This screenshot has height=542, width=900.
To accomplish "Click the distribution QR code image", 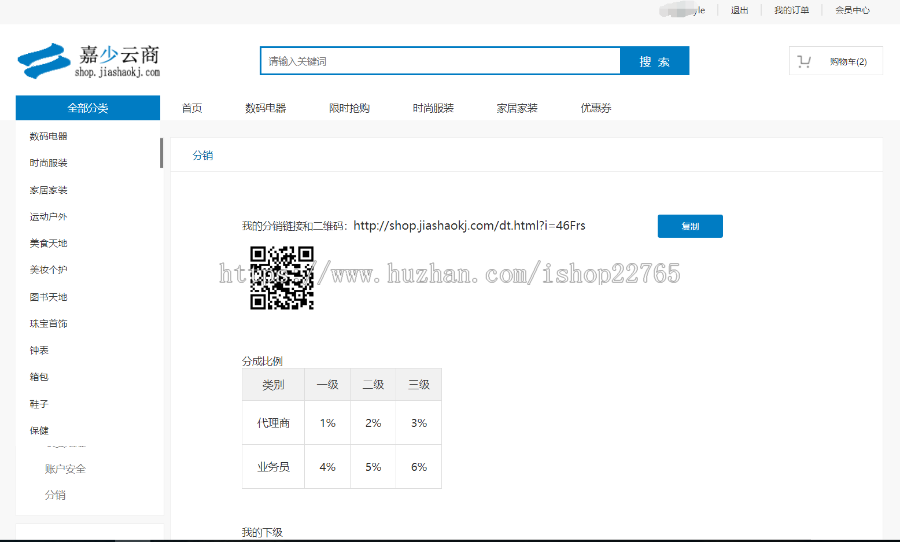I will tap(282, 278).
